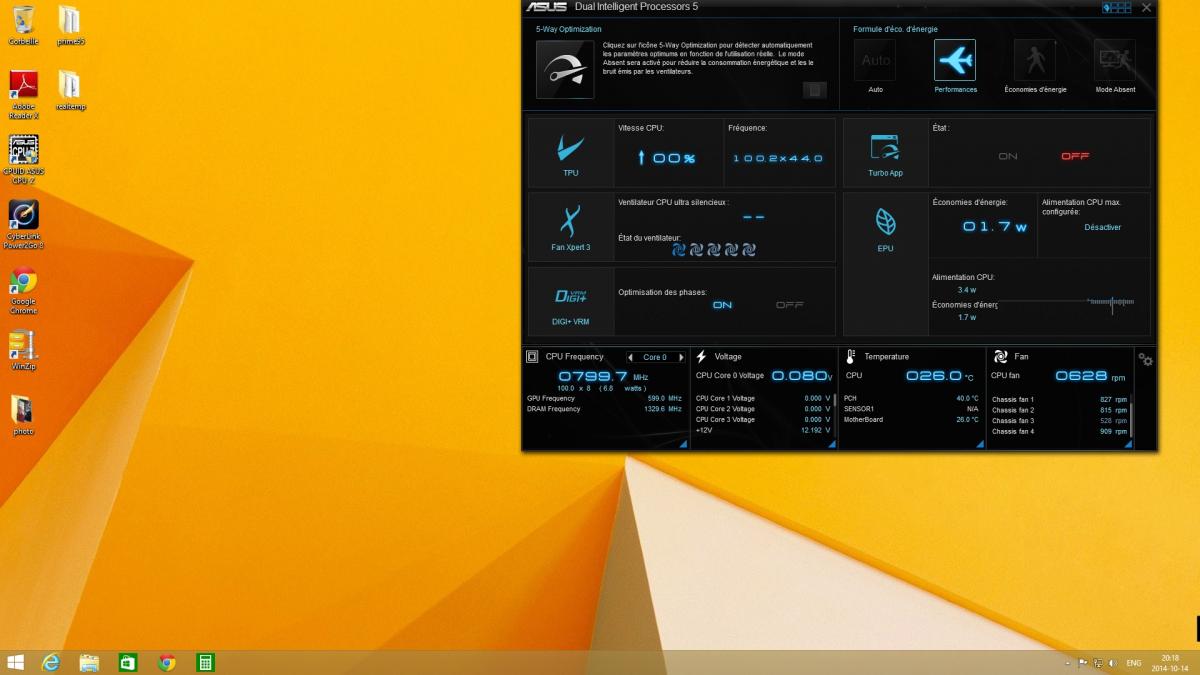Viewport: 1200px width, 675px height.
Task: Click the Temperature thermometer icon
Action: pyautogui.click(x=851, y=356)
